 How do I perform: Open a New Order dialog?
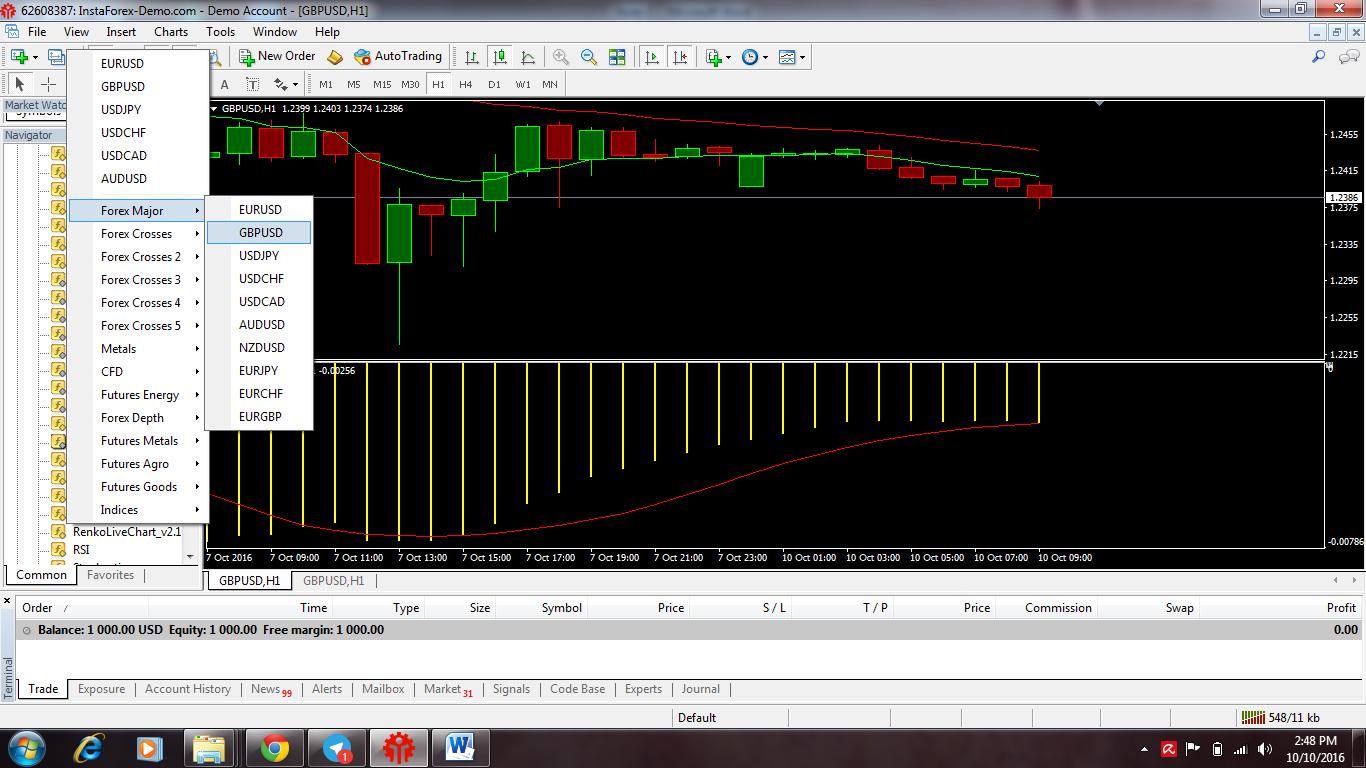point(278,57)
